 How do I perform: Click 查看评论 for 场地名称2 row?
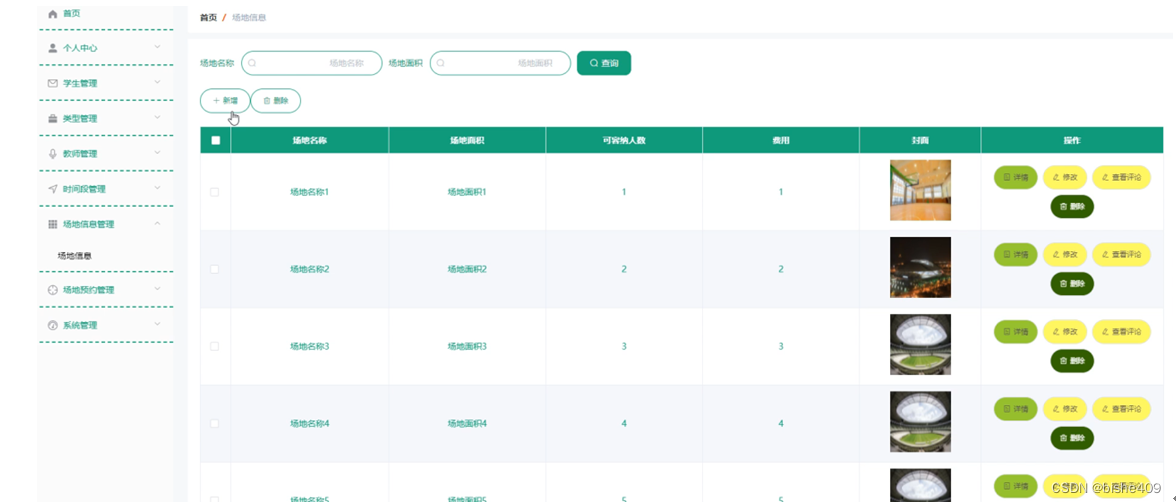1121,255
